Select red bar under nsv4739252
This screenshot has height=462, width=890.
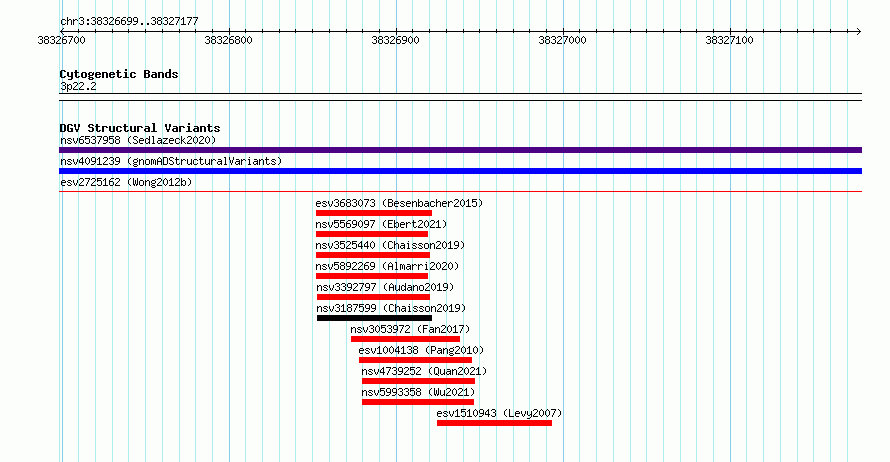point(418,381)
